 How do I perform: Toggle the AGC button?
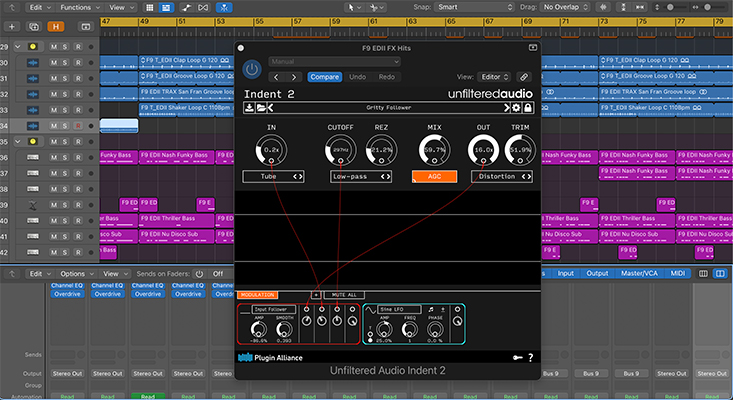pyautogui.click(x=434, y=177)
